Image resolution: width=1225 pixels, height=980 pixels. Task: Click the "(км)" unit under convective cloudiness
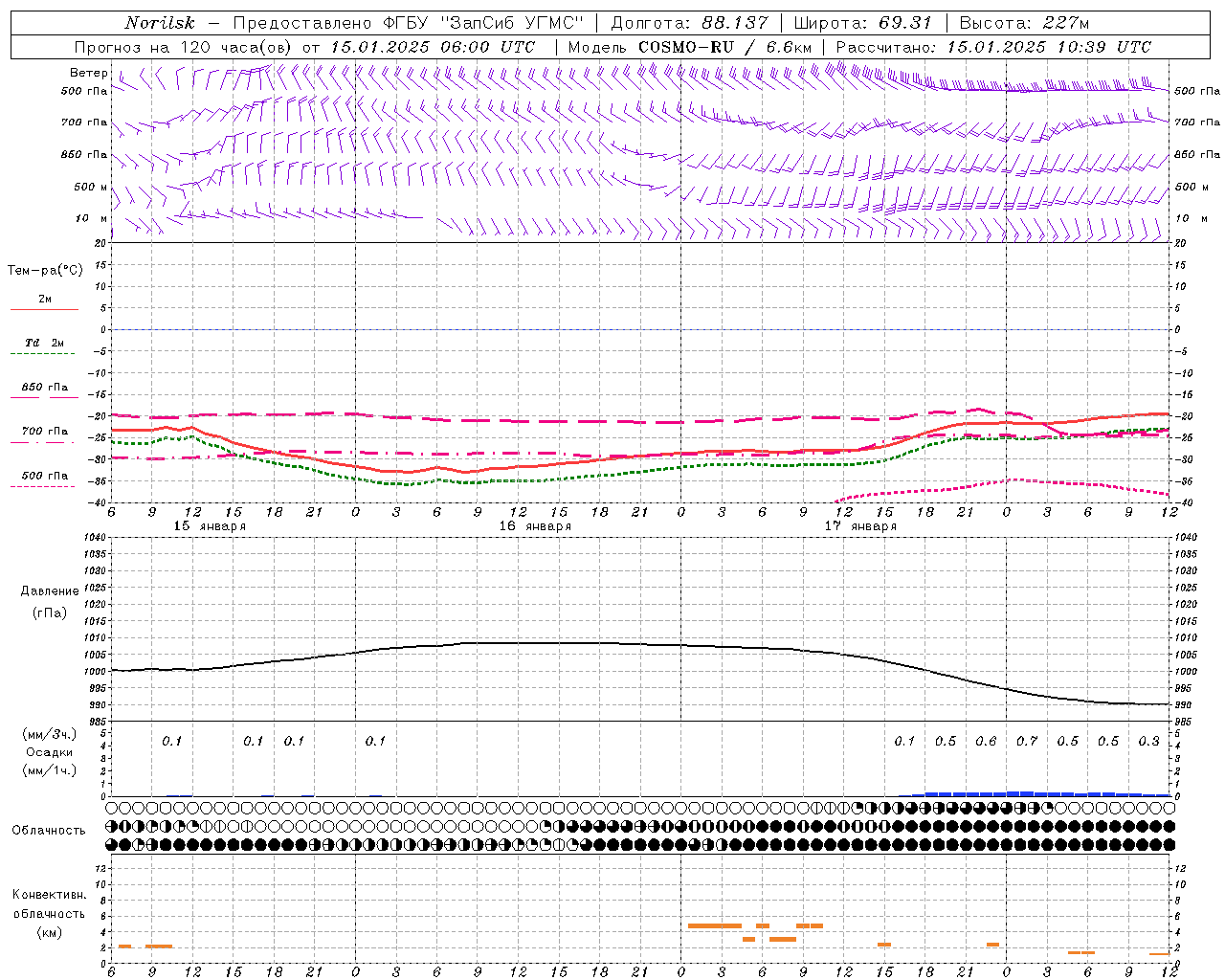point(50,932)
